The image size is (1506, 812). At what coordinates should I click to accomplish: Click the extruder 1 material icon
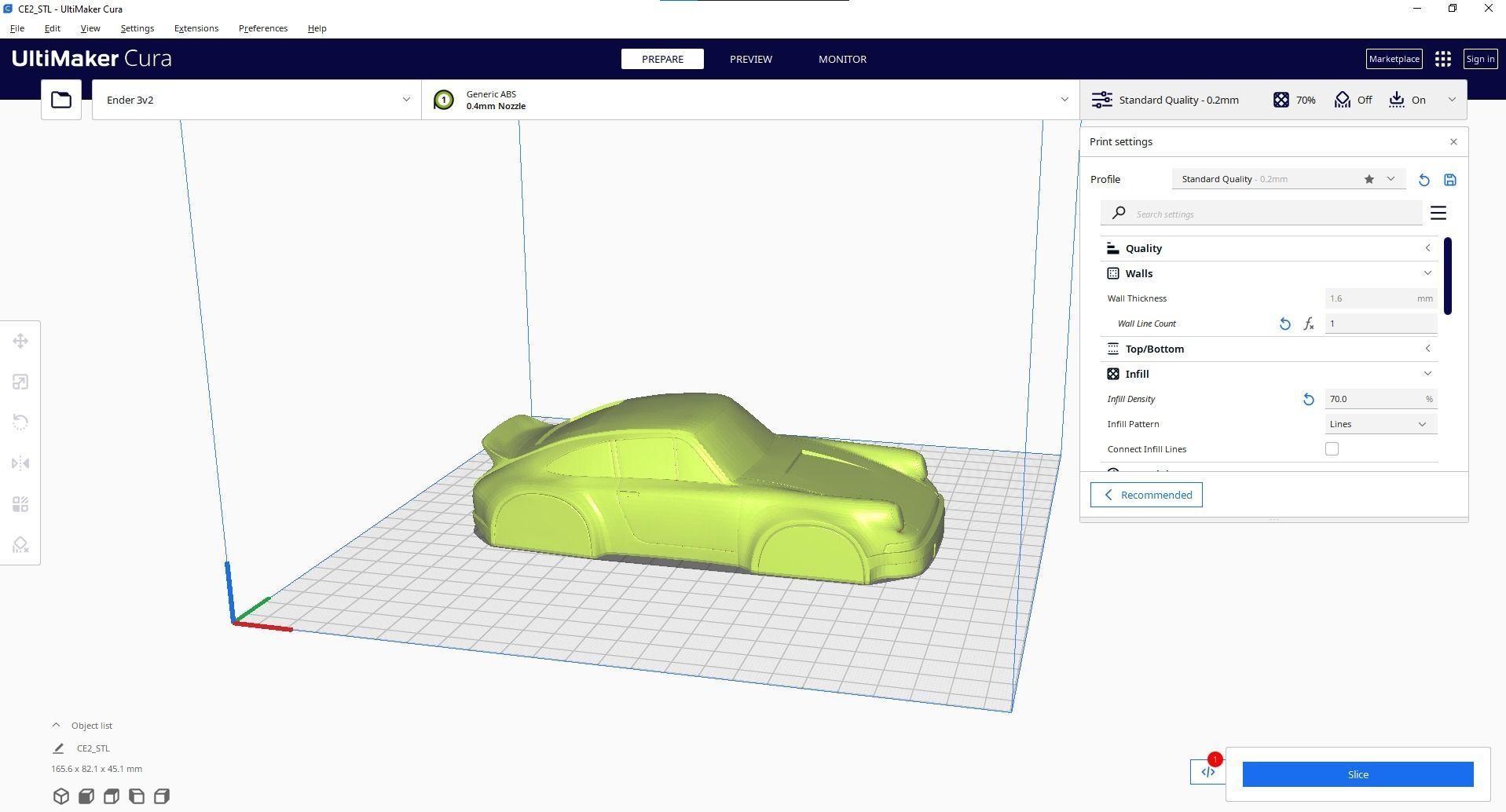click(x=443, y=100)
